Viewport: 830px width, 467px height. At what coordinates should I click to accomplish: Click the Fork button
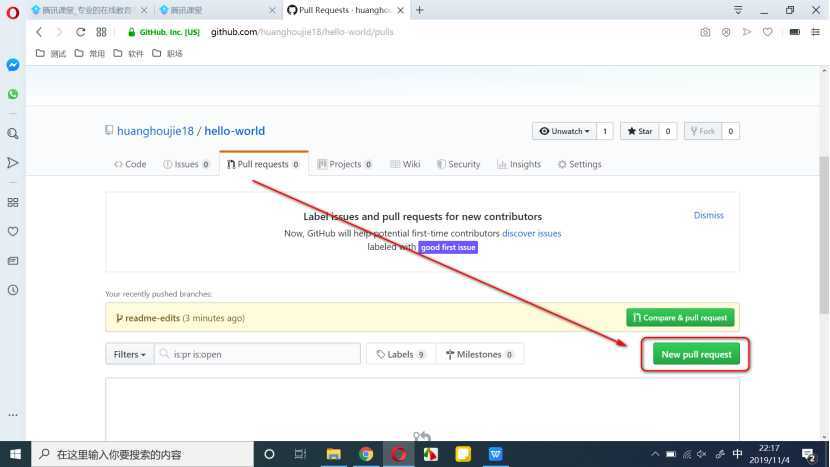(703, 131)
